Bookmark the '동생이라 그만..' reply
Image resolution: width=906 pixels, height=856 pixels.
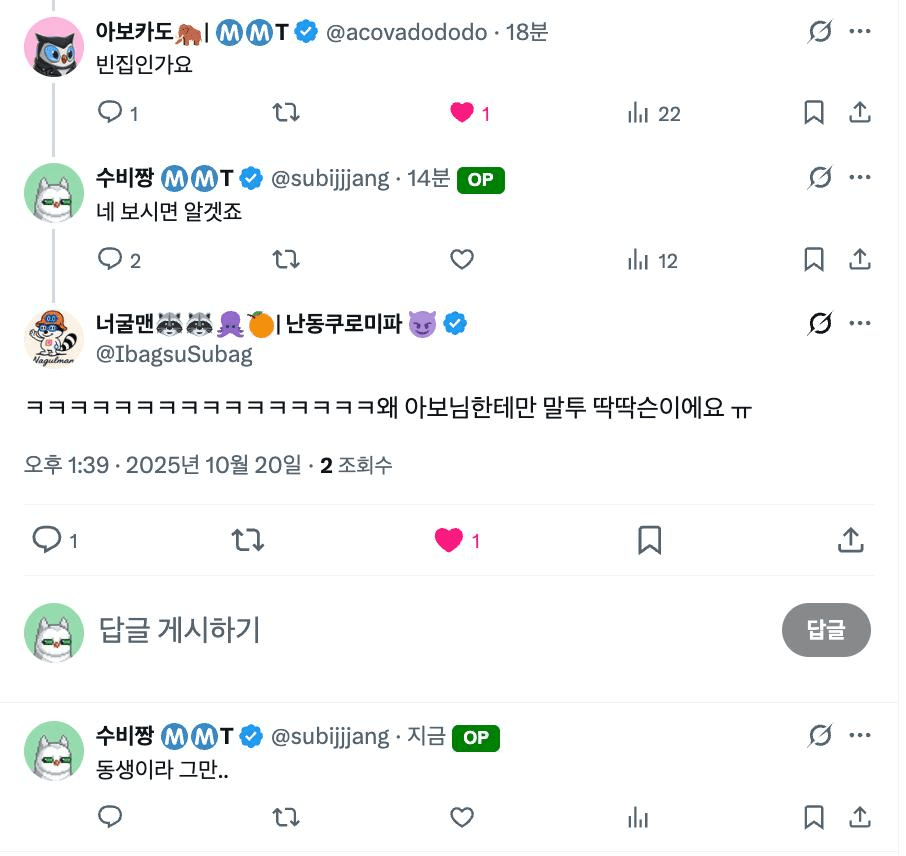click(814, 818)
